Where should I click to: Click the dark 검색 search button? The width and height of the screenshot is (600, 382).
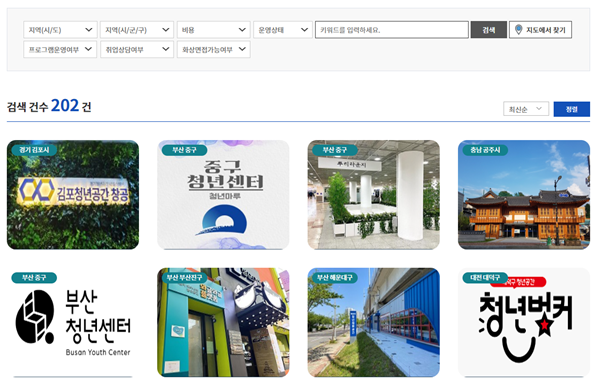click(x=489, y=30)
